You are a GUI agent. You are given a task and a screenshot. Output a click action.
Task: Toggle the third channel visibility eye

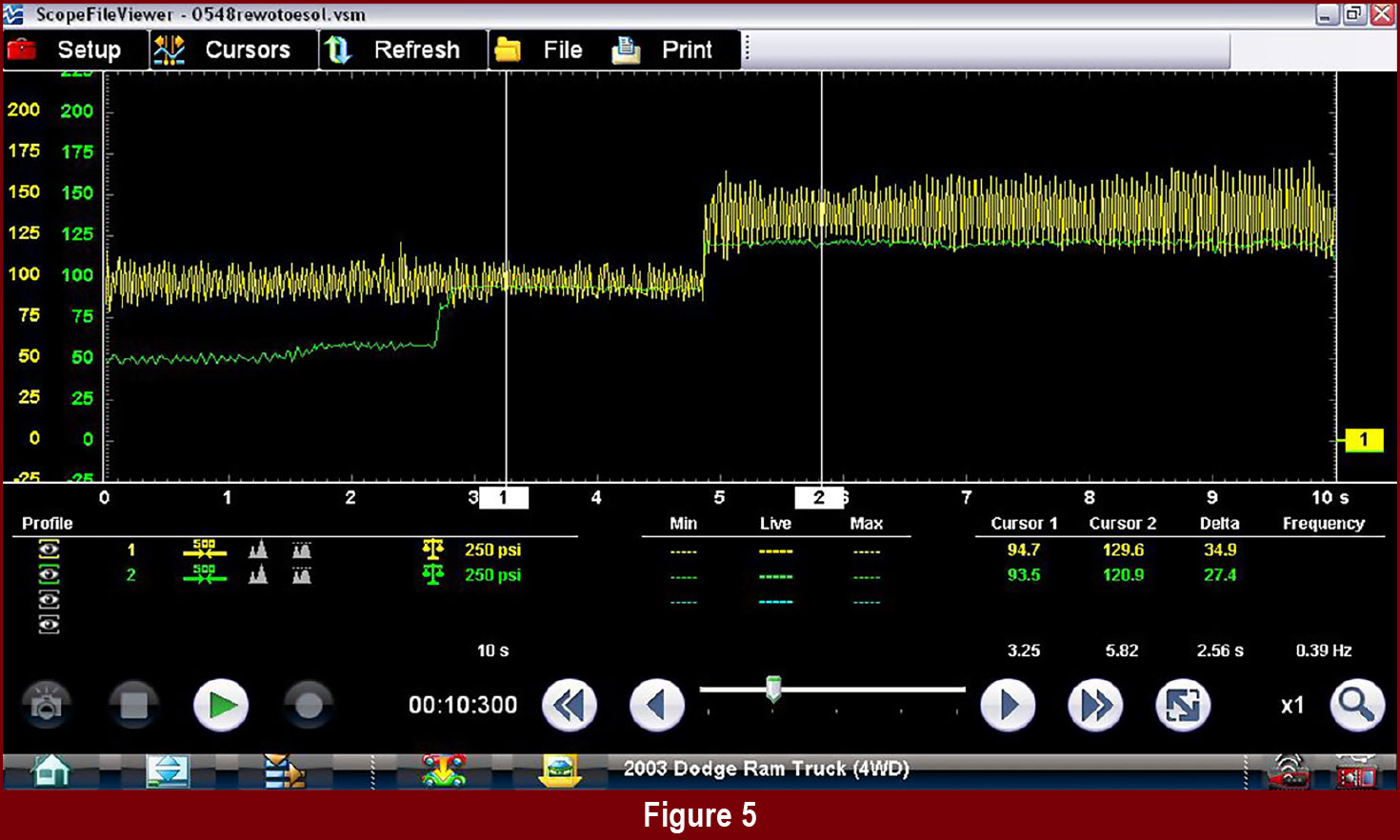click(x=49, y=599)
